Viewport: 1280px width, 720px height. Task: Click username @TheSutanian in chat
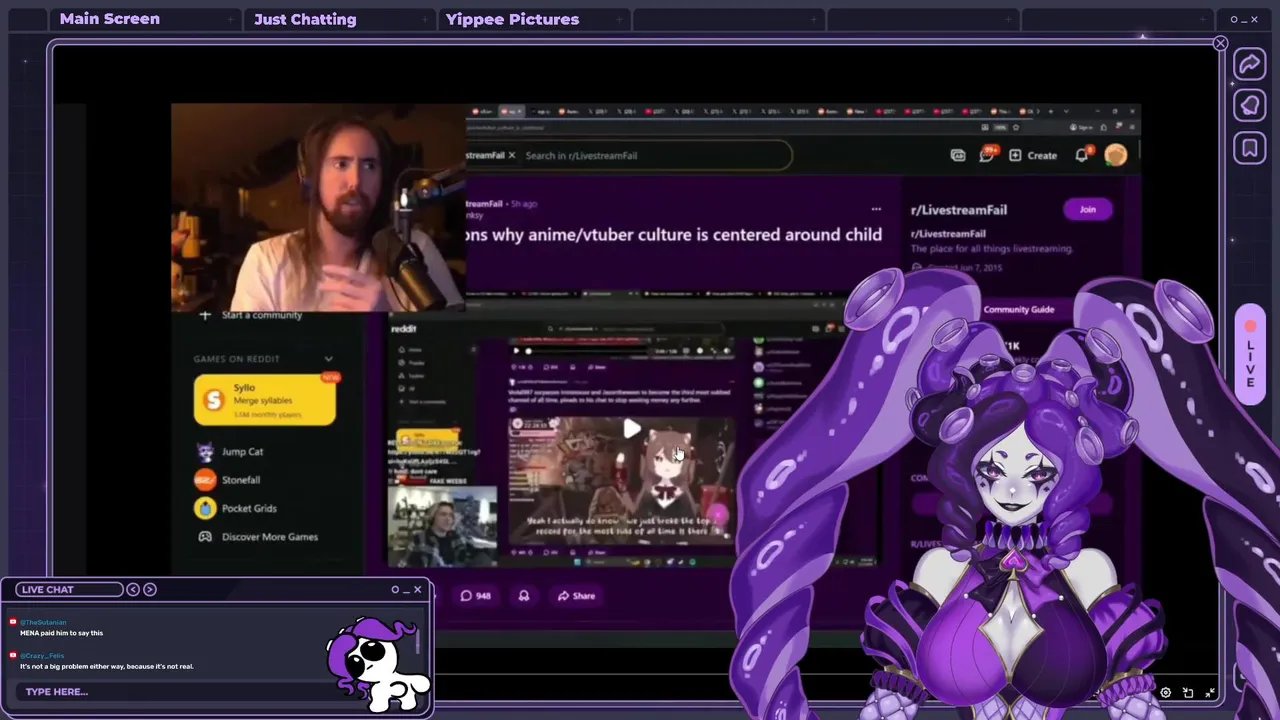[x=43, y=622]
